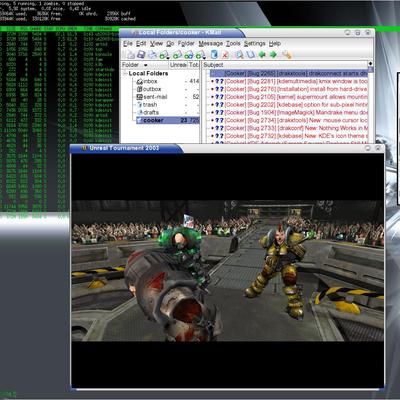The width and height of the screenshot is (400, 400).
Task: Open the Settings menu in KMail
Action: [x=254, y=44]
